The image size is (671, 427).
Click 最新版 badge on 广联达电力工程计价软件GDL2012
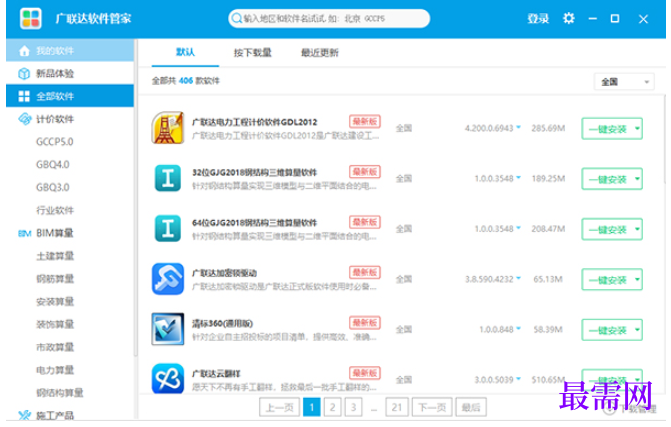pos(365,122)
